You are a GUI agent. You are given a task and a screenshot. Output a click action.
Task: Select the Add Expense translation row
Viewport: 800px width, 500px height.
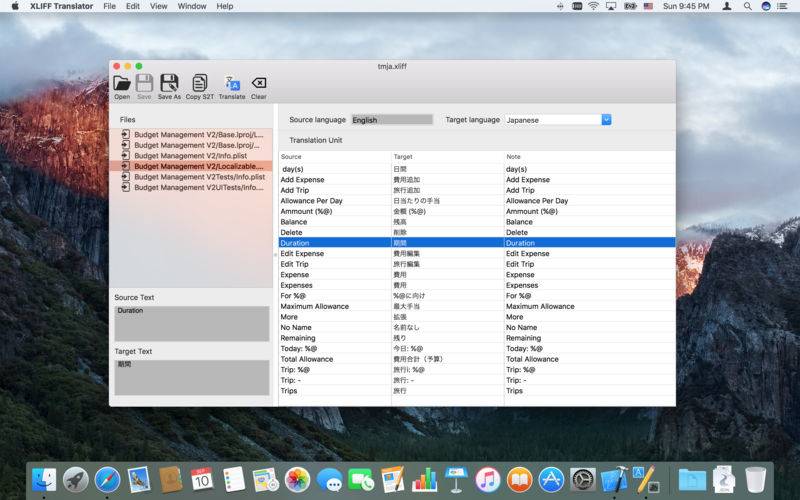click(477, 180)
